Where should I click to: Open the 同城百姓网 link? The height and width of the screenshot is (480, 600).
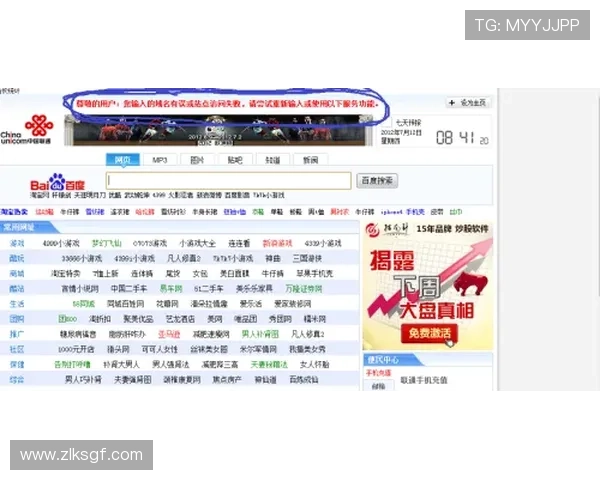[126, 304]
